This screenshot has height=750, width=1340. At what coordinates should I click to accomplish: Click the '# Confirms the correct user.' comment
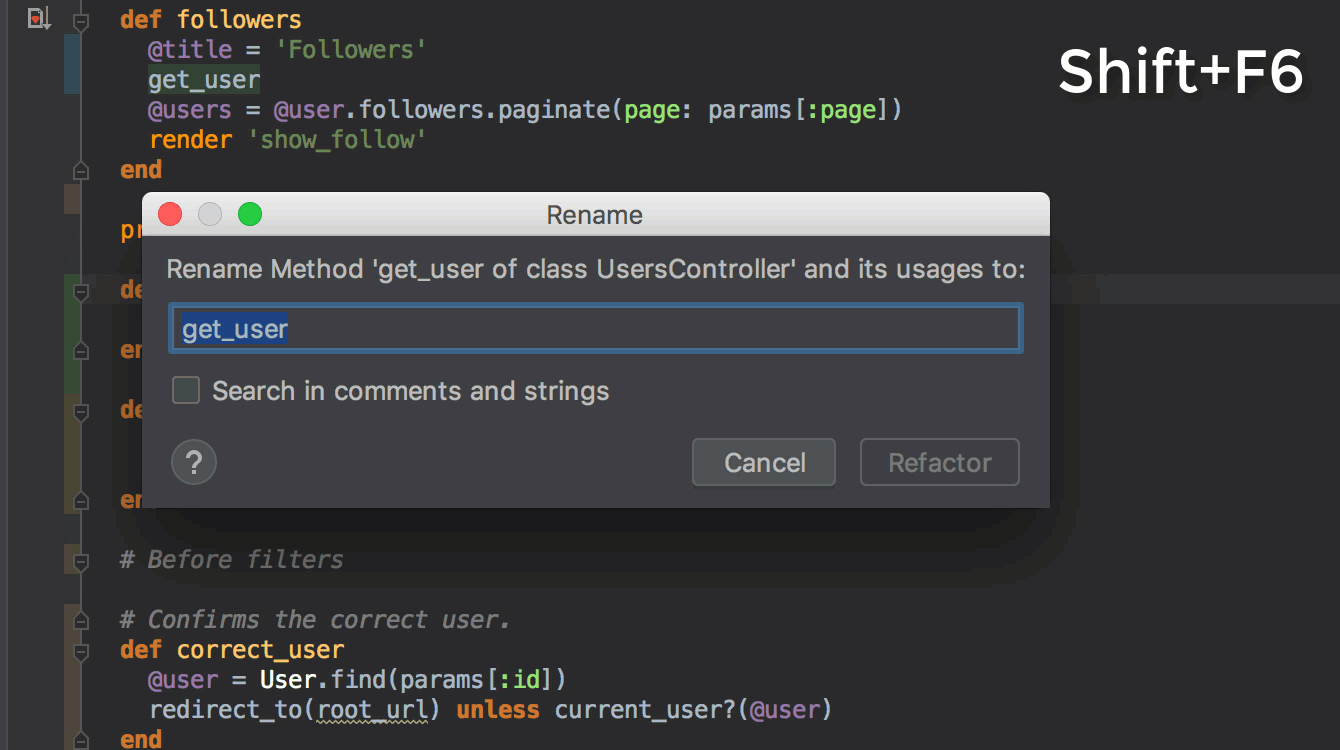315,619
